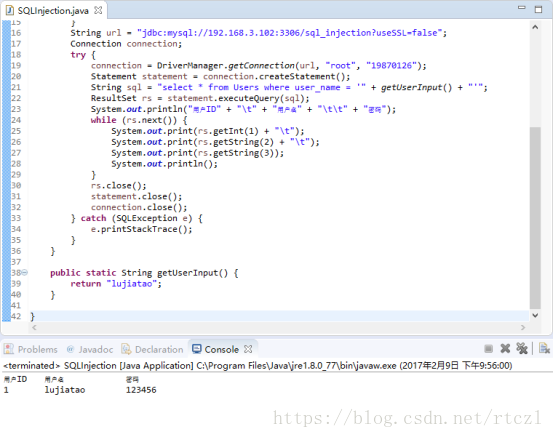Click console output value lujiatao
554x438 pixels.
pyautogui.click(x=65, y=390)
